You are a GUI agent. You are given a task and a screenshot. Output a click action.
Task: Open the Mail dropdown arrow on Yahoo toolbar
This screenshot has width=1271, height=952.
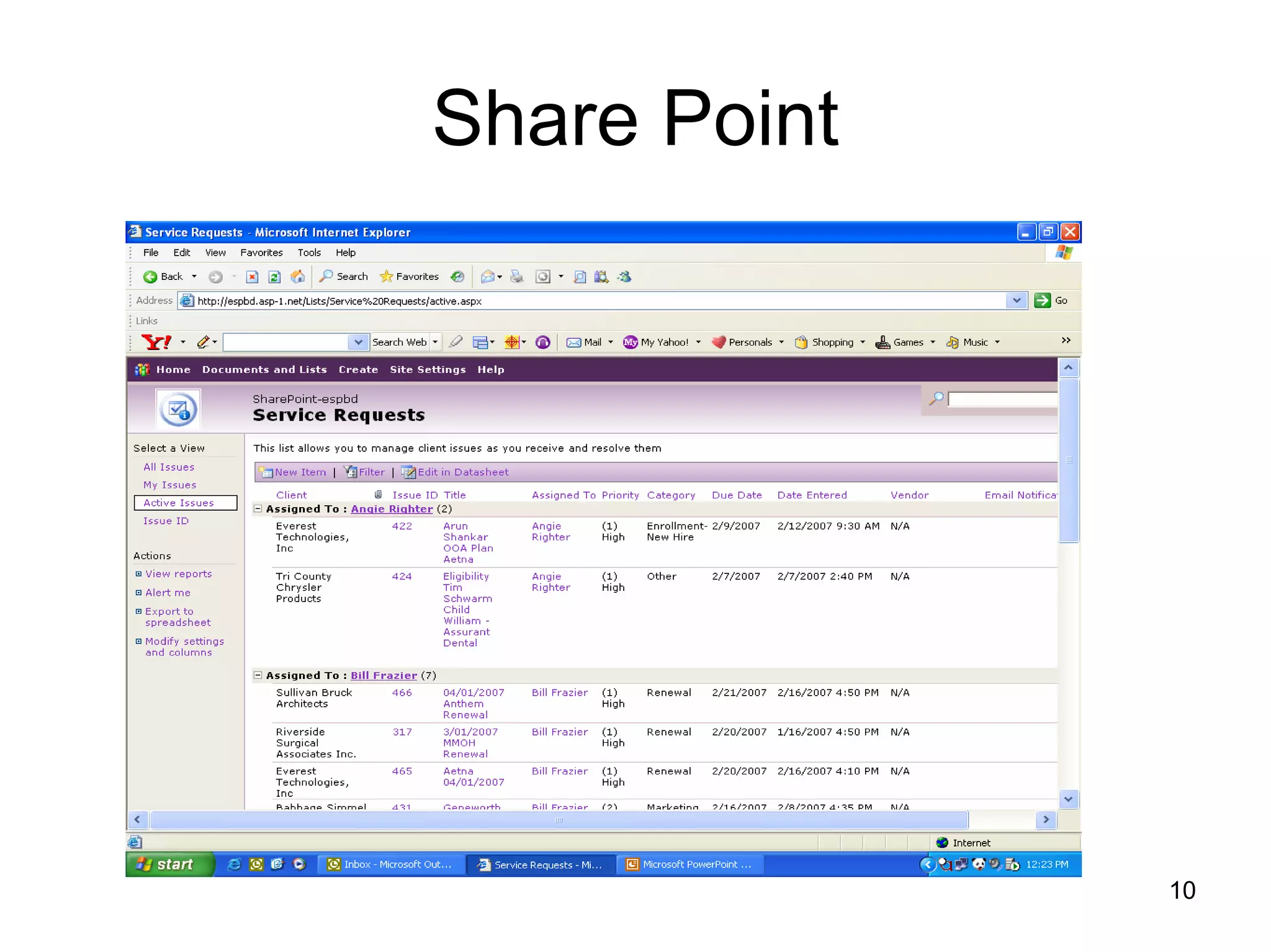[611, 342]
